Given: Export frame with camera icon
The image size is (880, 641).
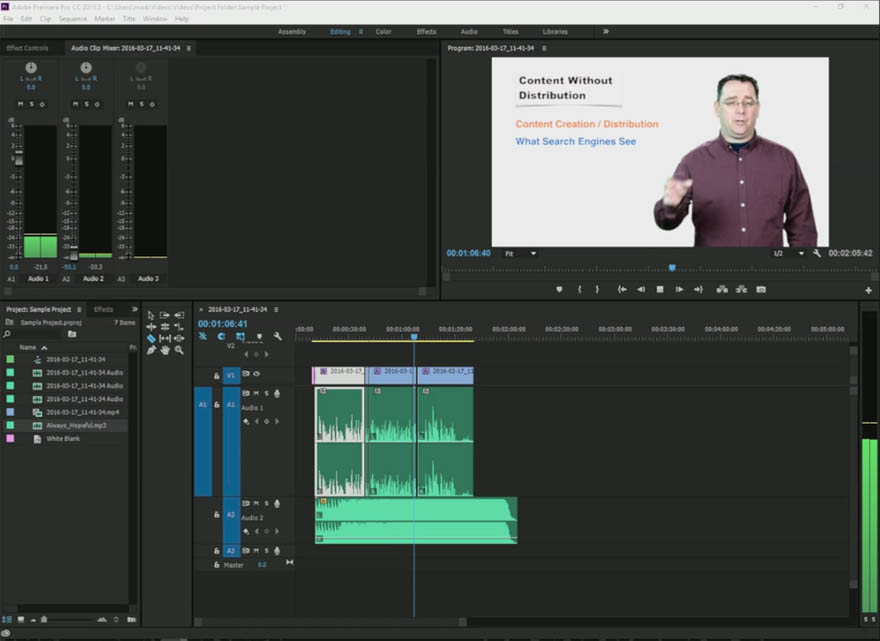Looking at the screenshot, I should [x=761, y=290].
